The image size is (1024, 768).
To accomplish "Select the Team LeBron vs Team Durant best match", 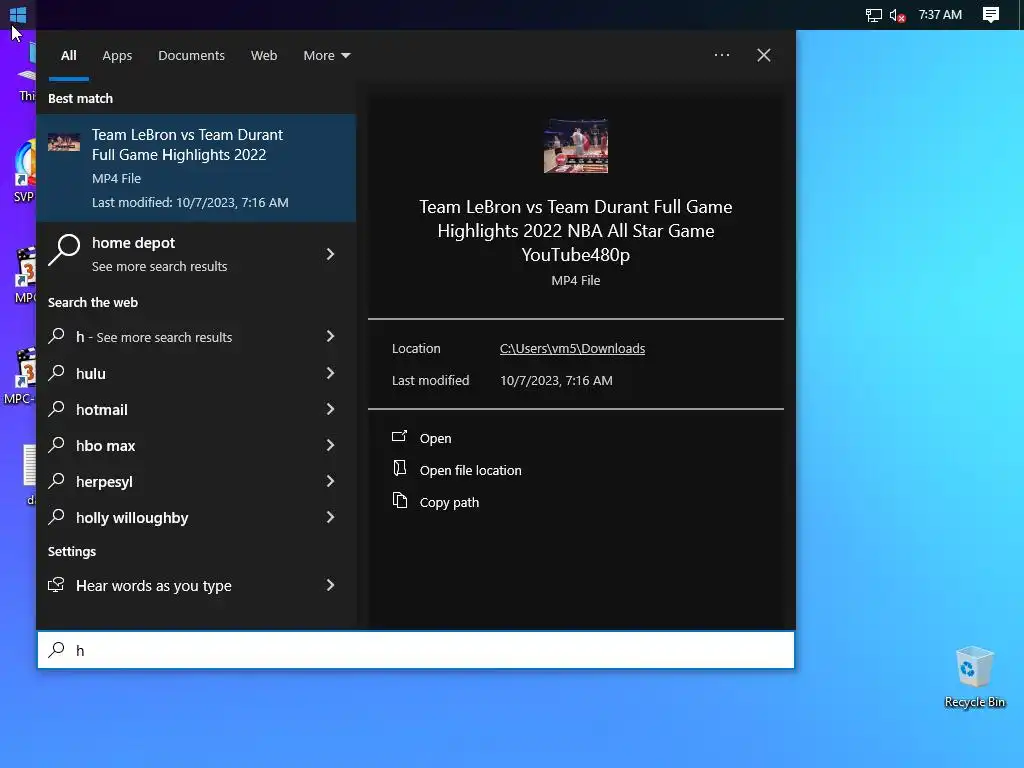I will coord(196,168).
